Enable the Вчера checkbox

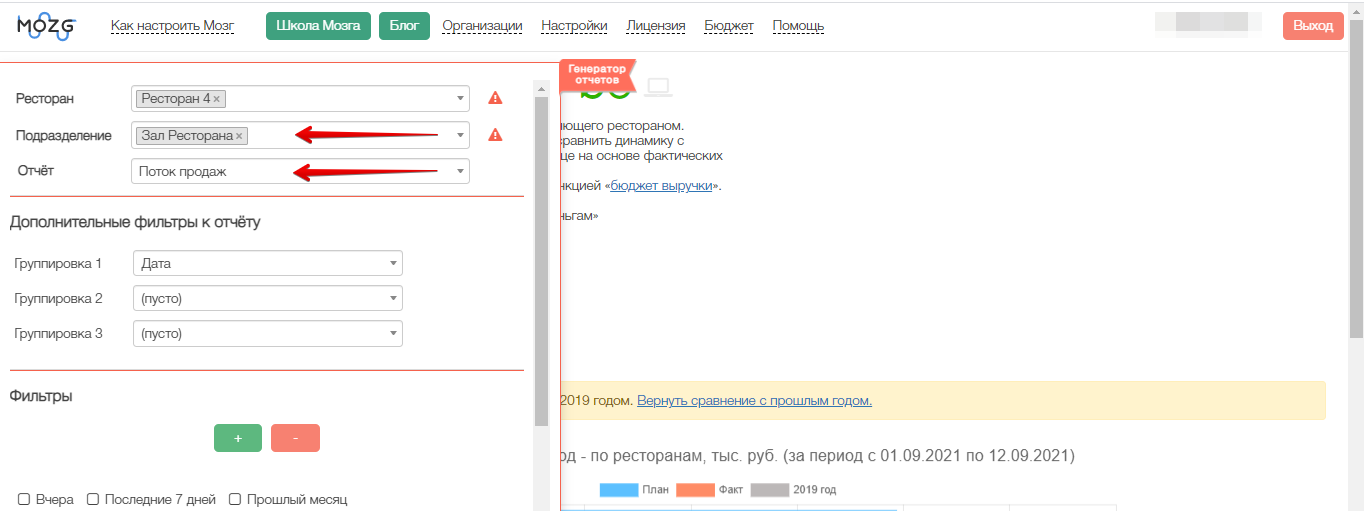[x=24, y=499]
